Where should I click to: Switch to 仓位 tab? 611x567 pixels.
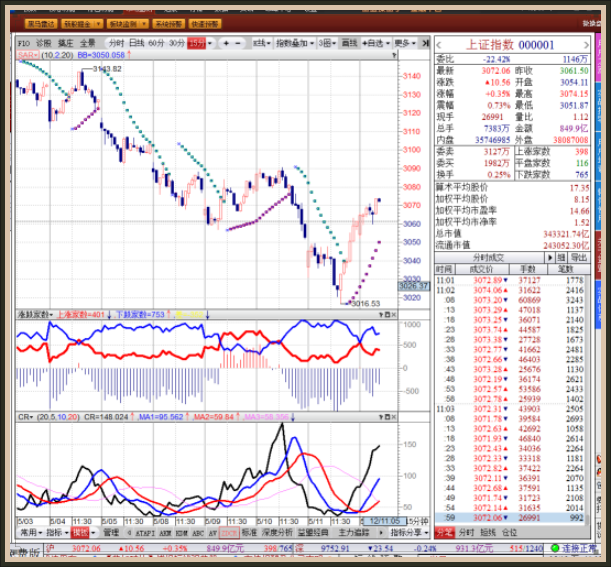(509, 533)
